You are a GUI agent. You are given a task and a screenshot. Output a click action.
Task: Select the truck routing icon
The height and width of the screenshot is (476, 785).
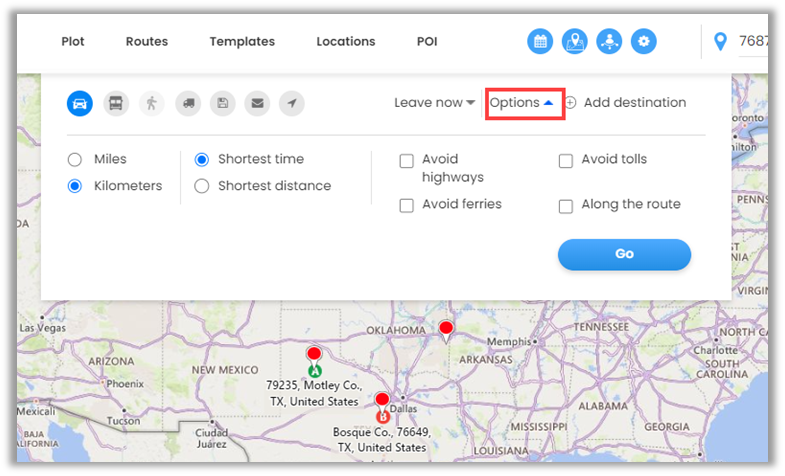click(x=187, y=103)
